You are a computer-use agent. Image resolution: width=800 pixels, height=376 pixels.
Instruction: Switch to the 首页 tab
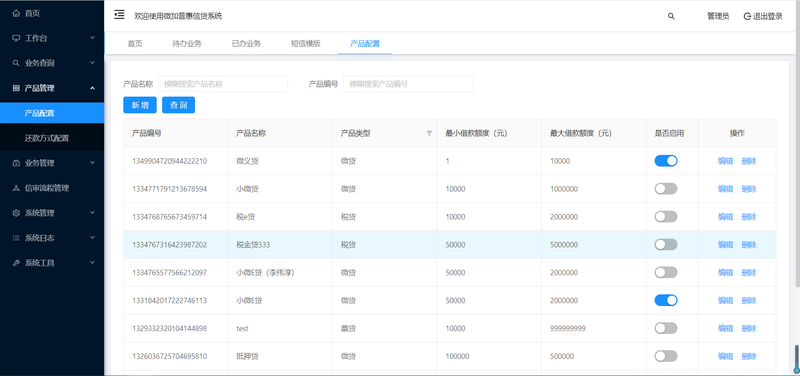(135, 43)
